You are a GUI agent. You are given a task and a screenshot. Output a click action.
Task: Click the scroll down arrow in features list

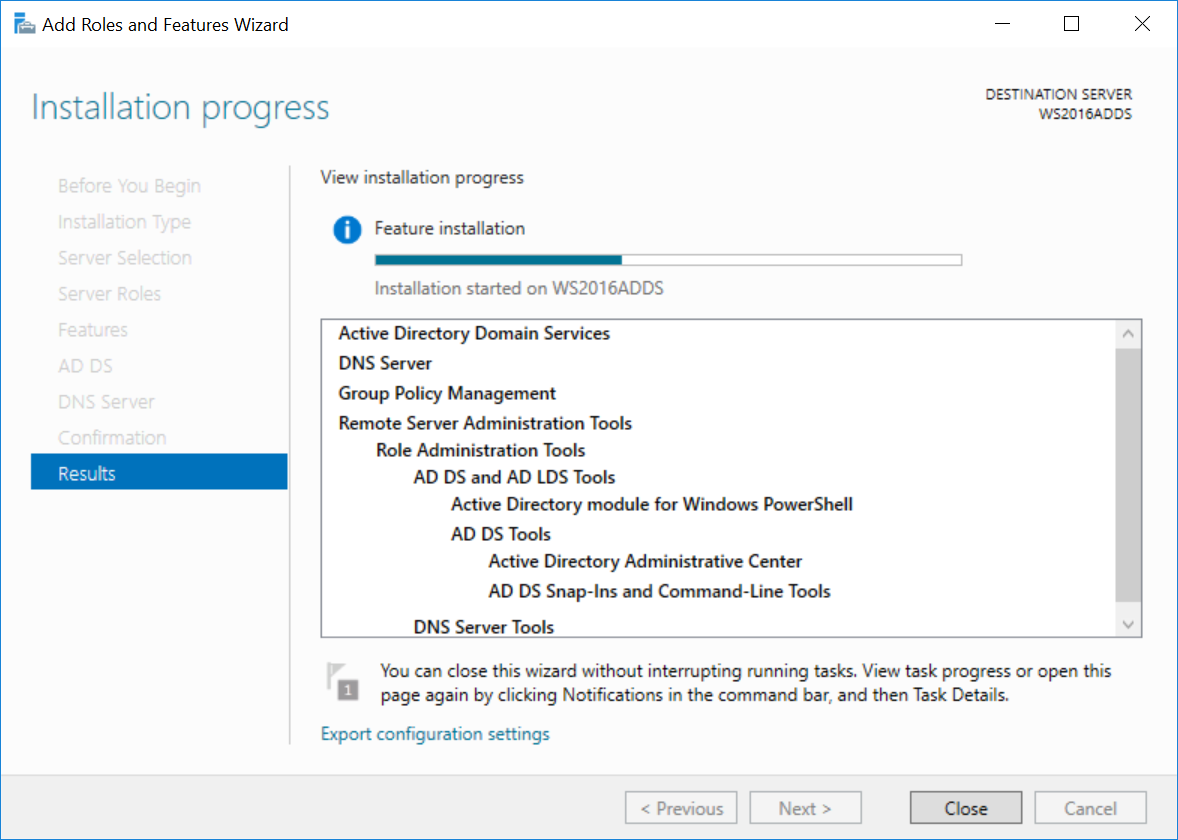[x=1128, y=624]
